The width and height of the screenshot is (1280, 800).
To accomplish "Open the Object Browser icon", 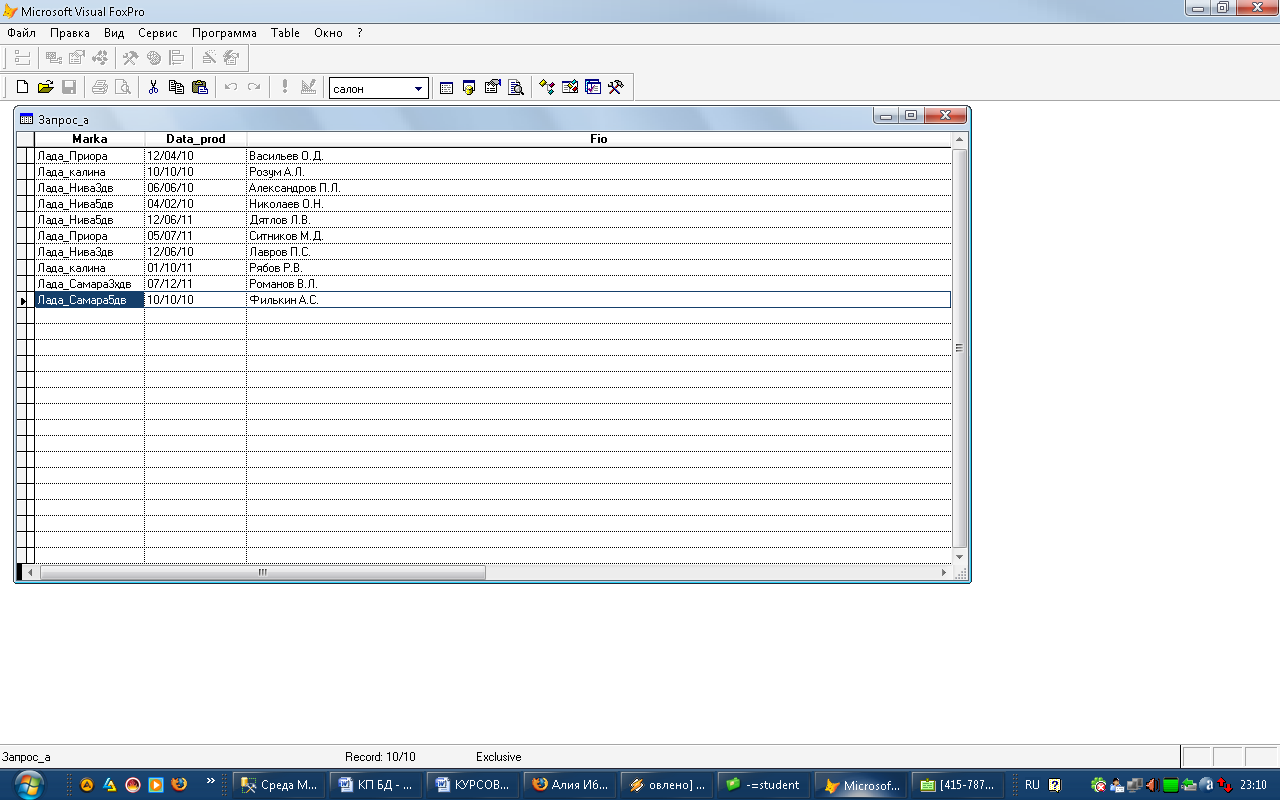I will 569,88.
